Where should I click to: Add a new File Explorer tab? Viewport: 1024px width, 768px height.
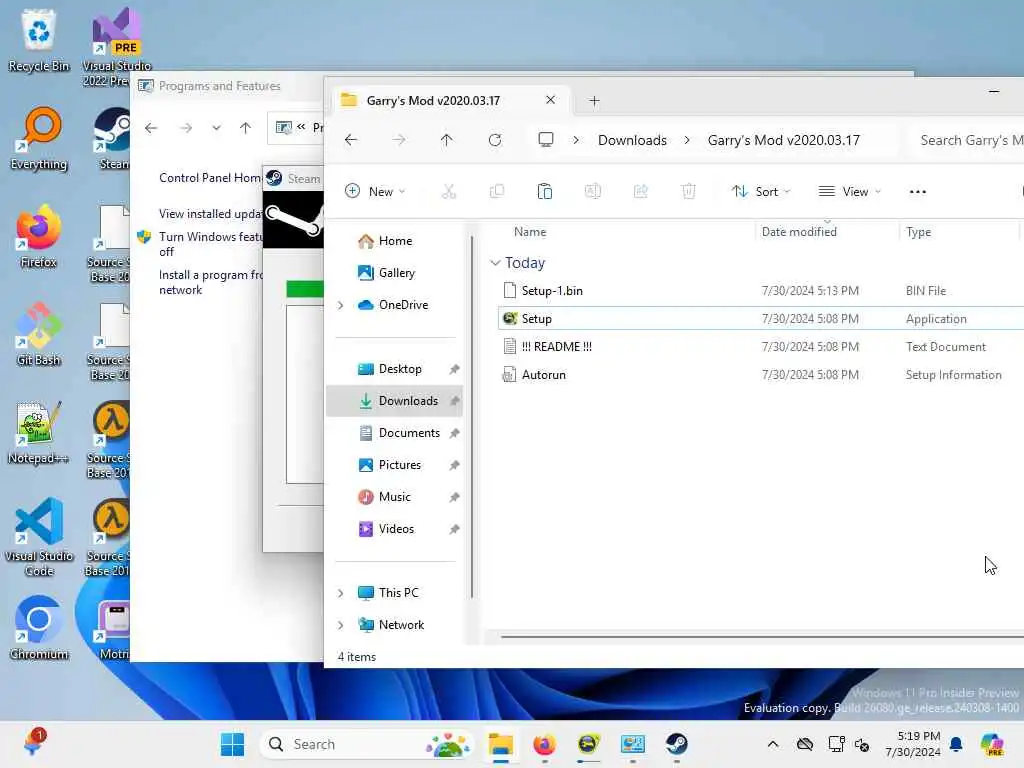pyautogui.click(x=594, y=101)
